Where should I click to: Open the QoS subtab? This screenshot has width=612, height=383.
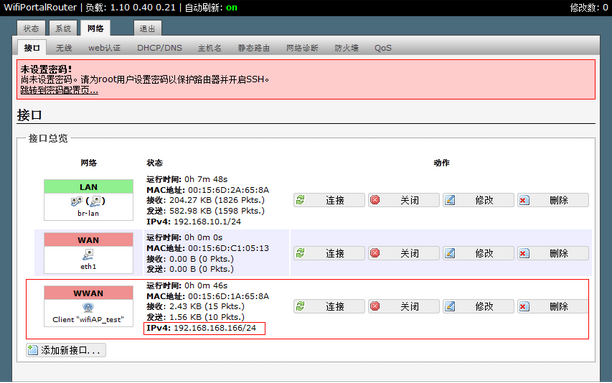tap(383, 48)
